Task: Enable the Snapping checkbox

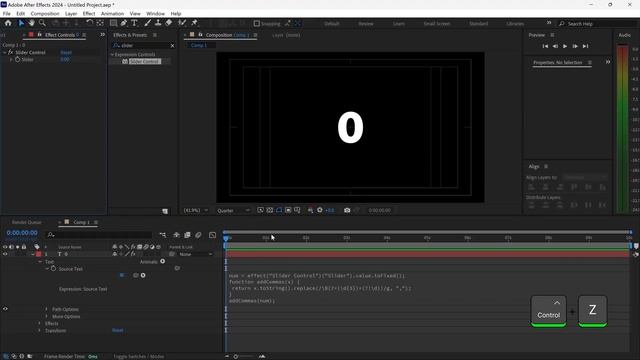Action: (257, 24)
